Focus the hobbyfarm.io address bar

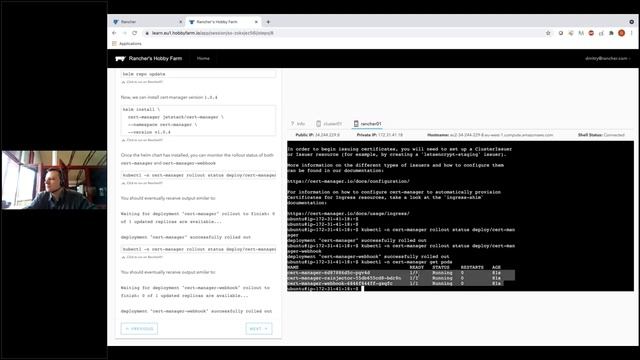pyautogui.click(x=343, y=33)
